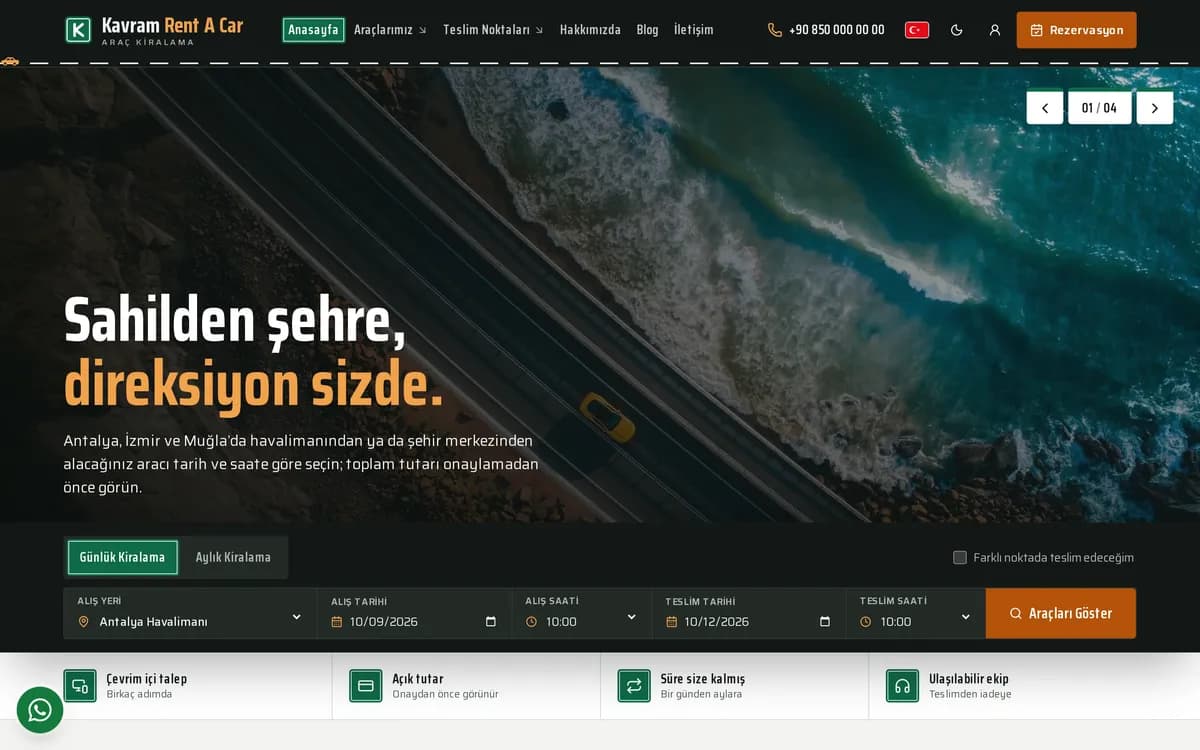Click the 'Birkaç adımda' subtitle text

tap(140, 694)
